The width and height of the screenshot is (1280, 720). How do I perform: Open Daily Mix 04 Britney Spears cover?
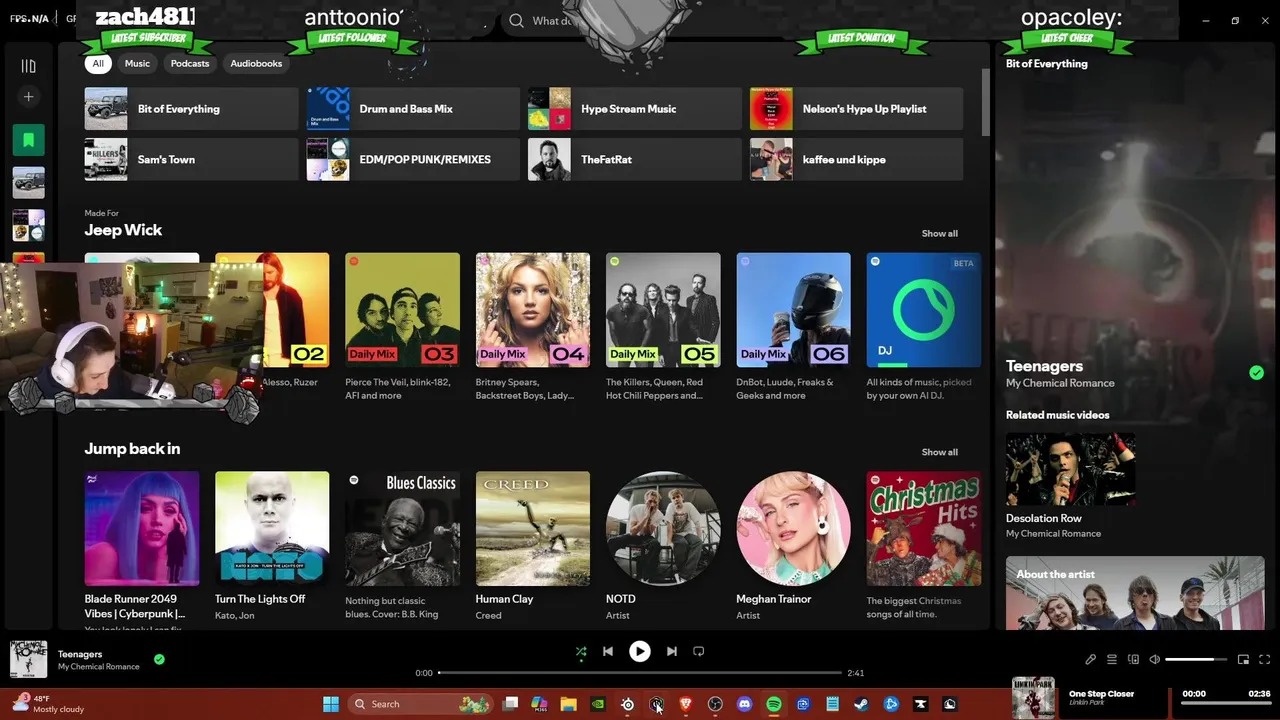point(533,310)
